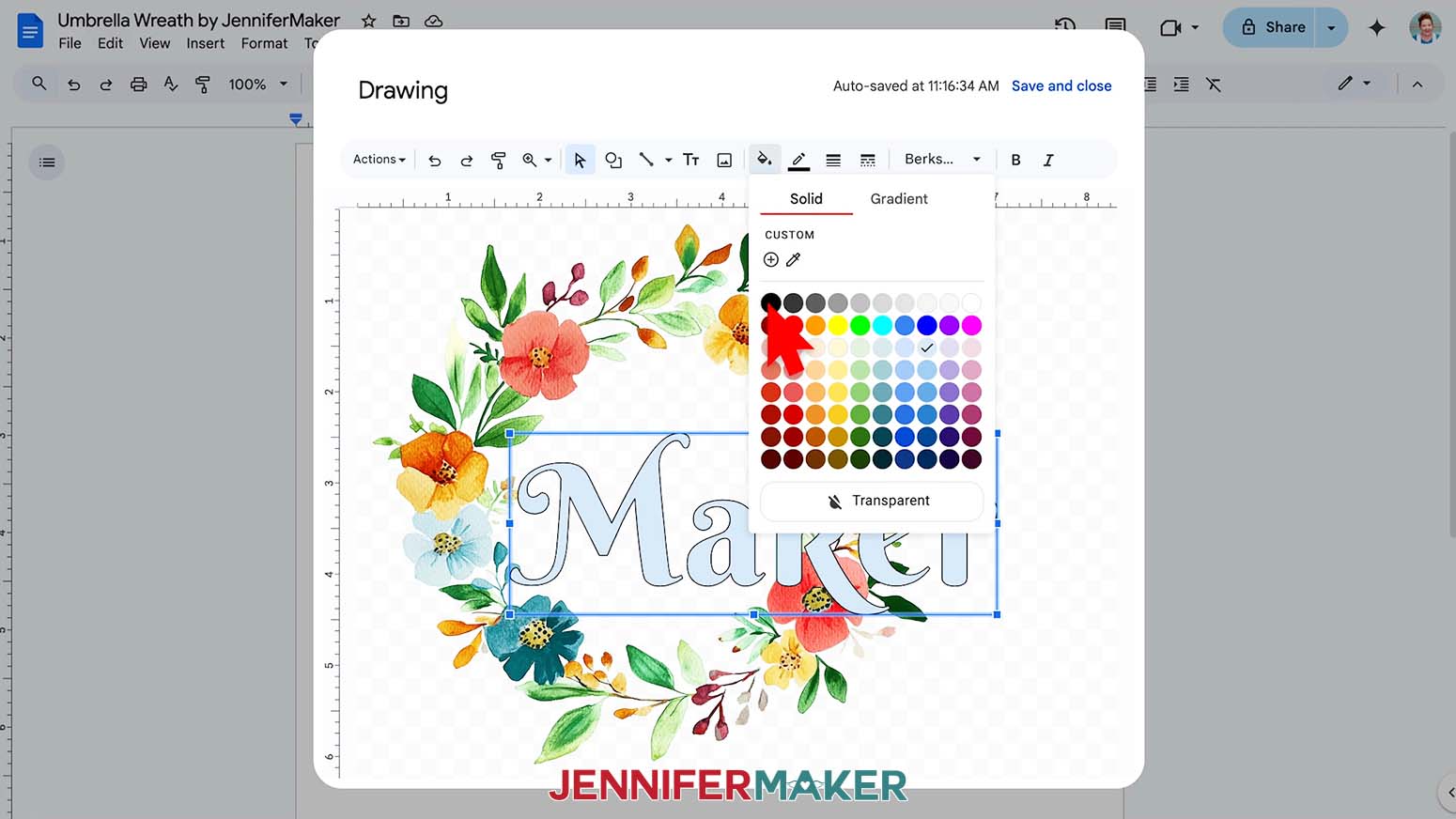Open Border weight options

click(x=833, y=161)
